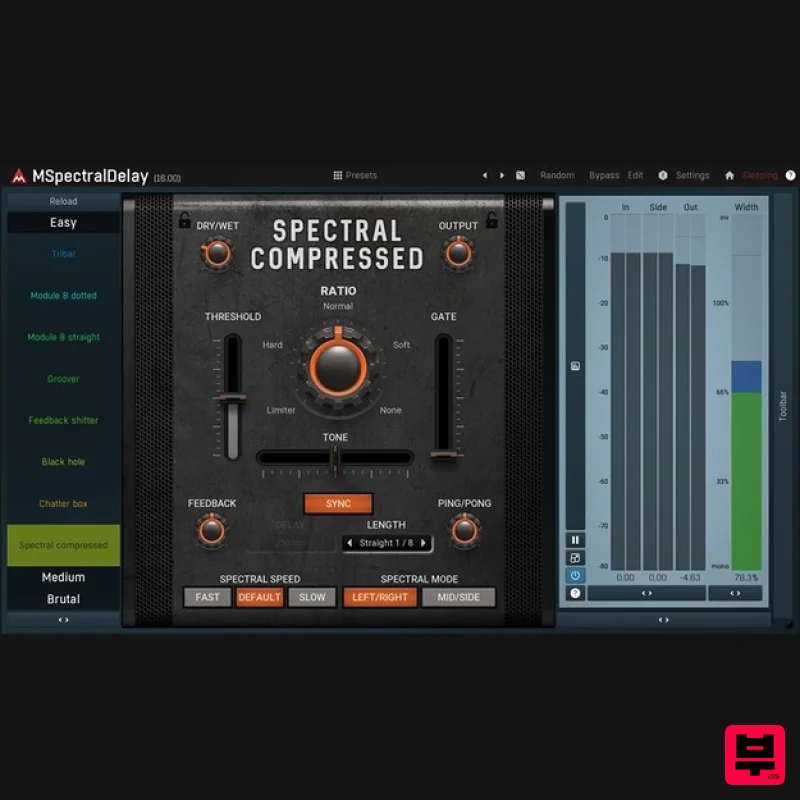Image resolution: width=800 pixels, height=800 pixels.
Task: Open the Edit menu item
Action: pos(635,175)
